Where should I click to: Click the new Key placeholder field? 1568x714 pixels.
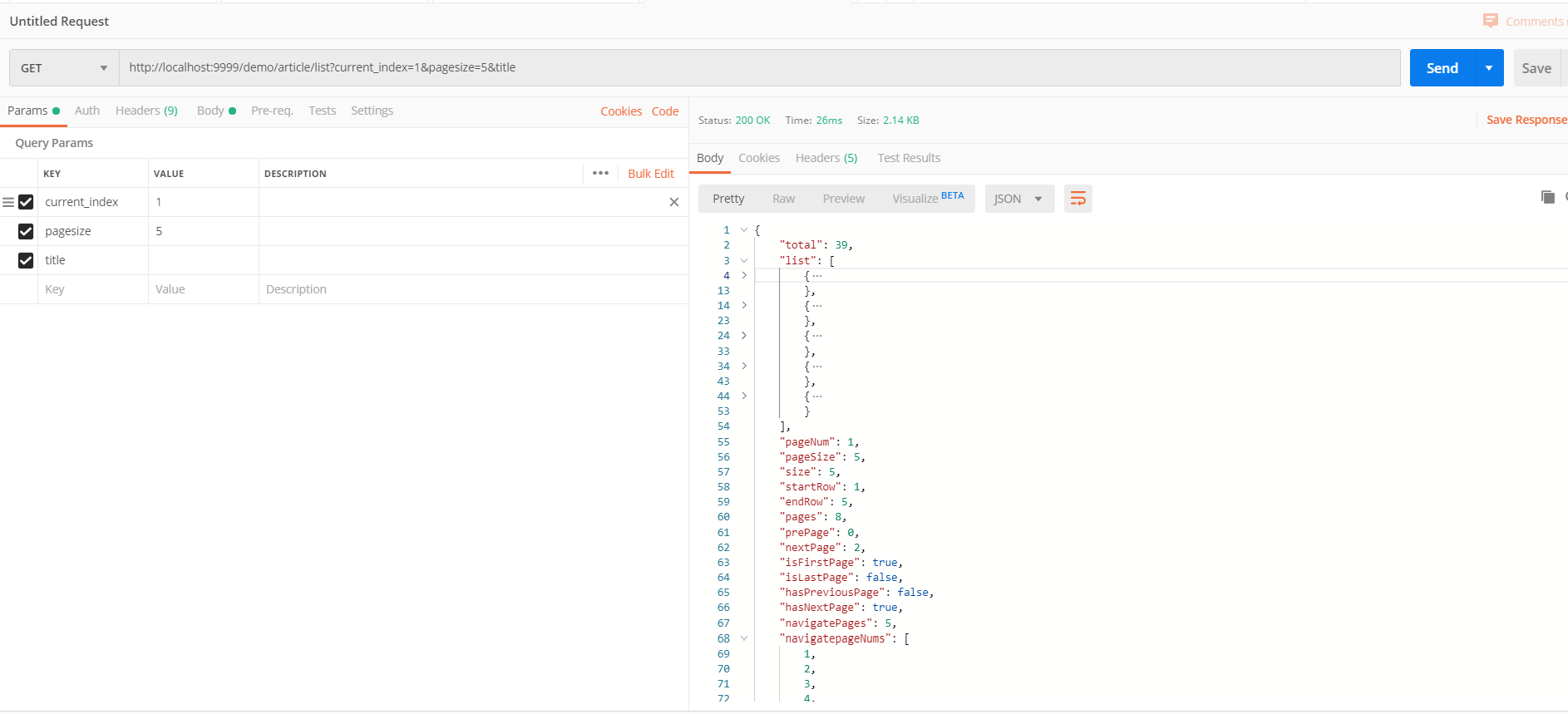pyautogui.click(x=93, y=289)
